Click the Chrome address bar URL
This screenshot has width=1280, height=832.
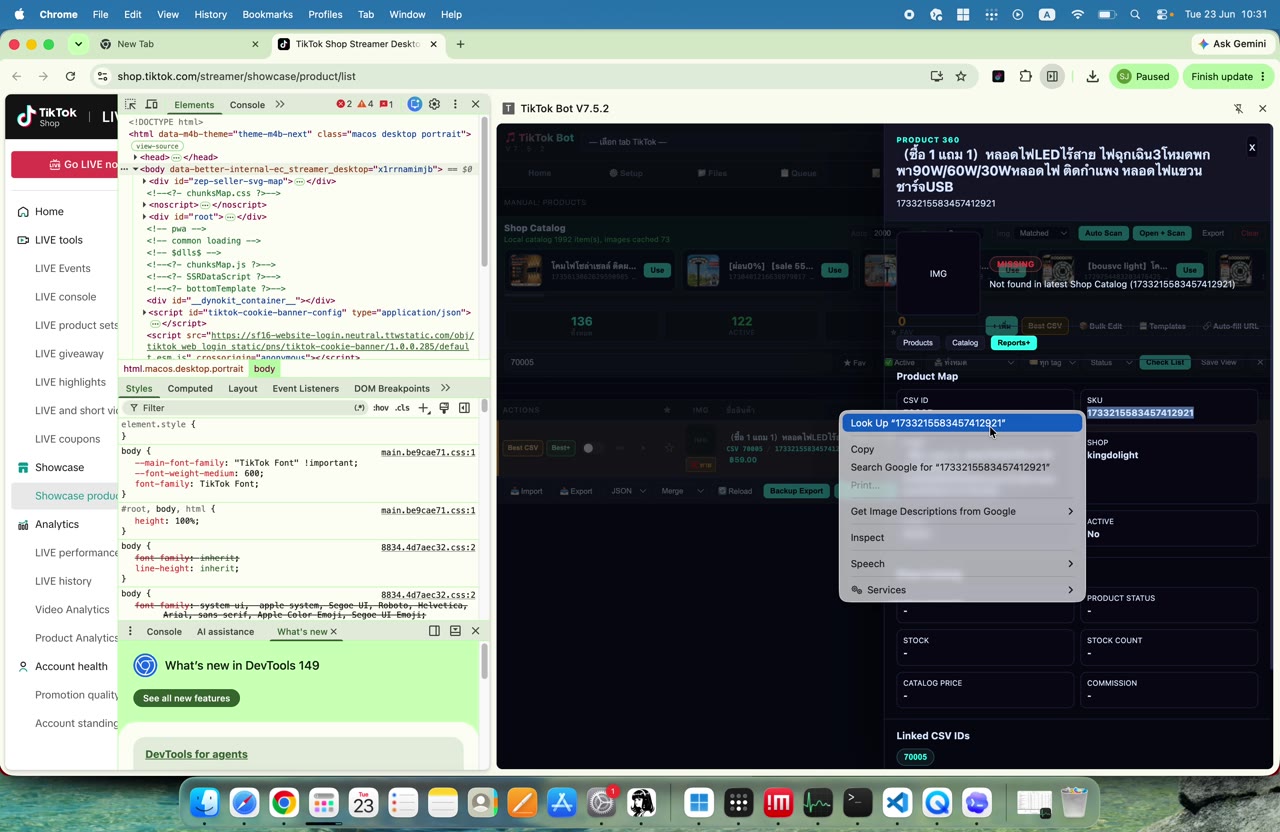tap(236, 76)
